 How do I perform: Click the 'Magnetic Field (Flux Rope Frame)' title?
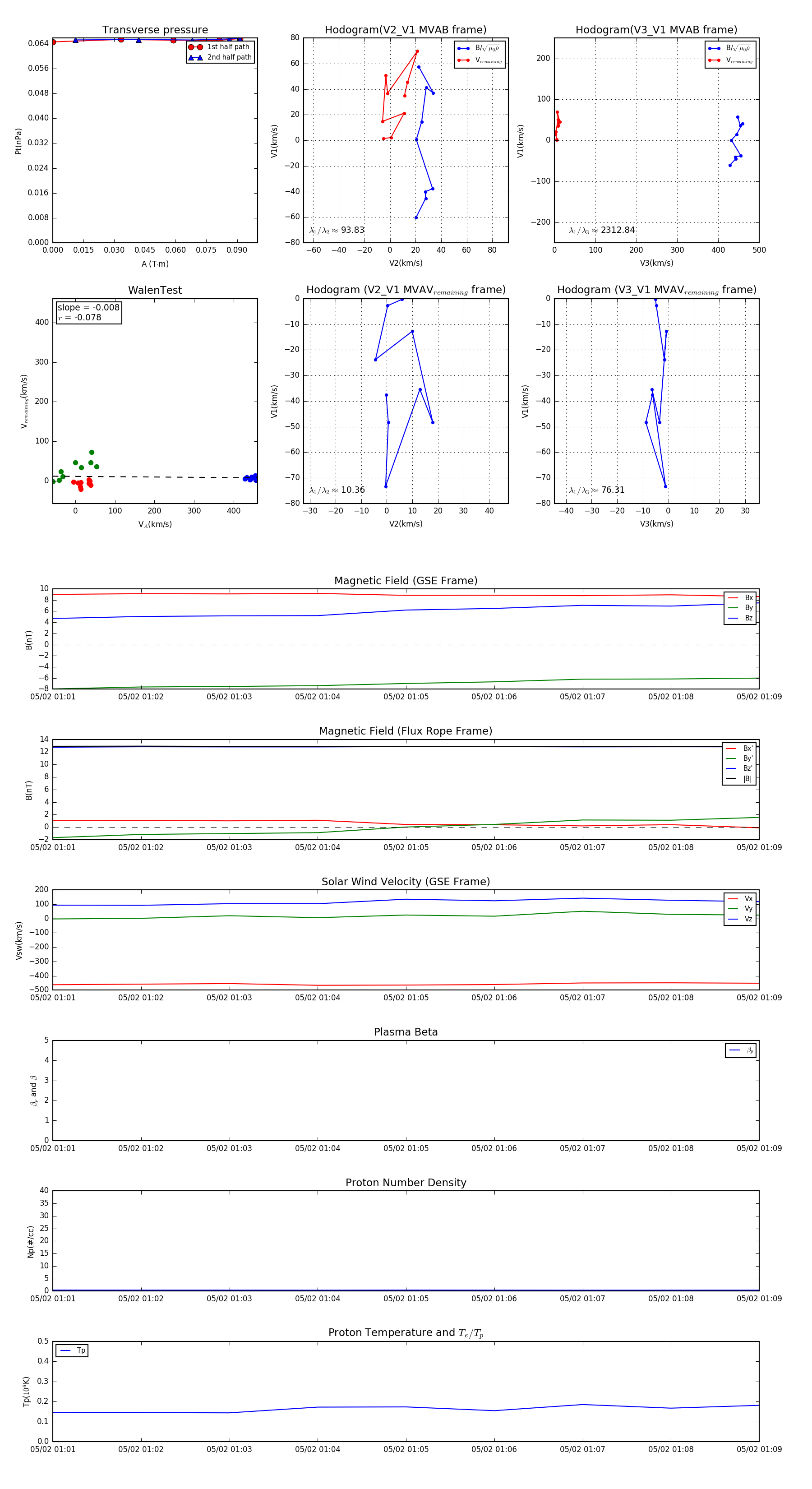coord(406,731)
